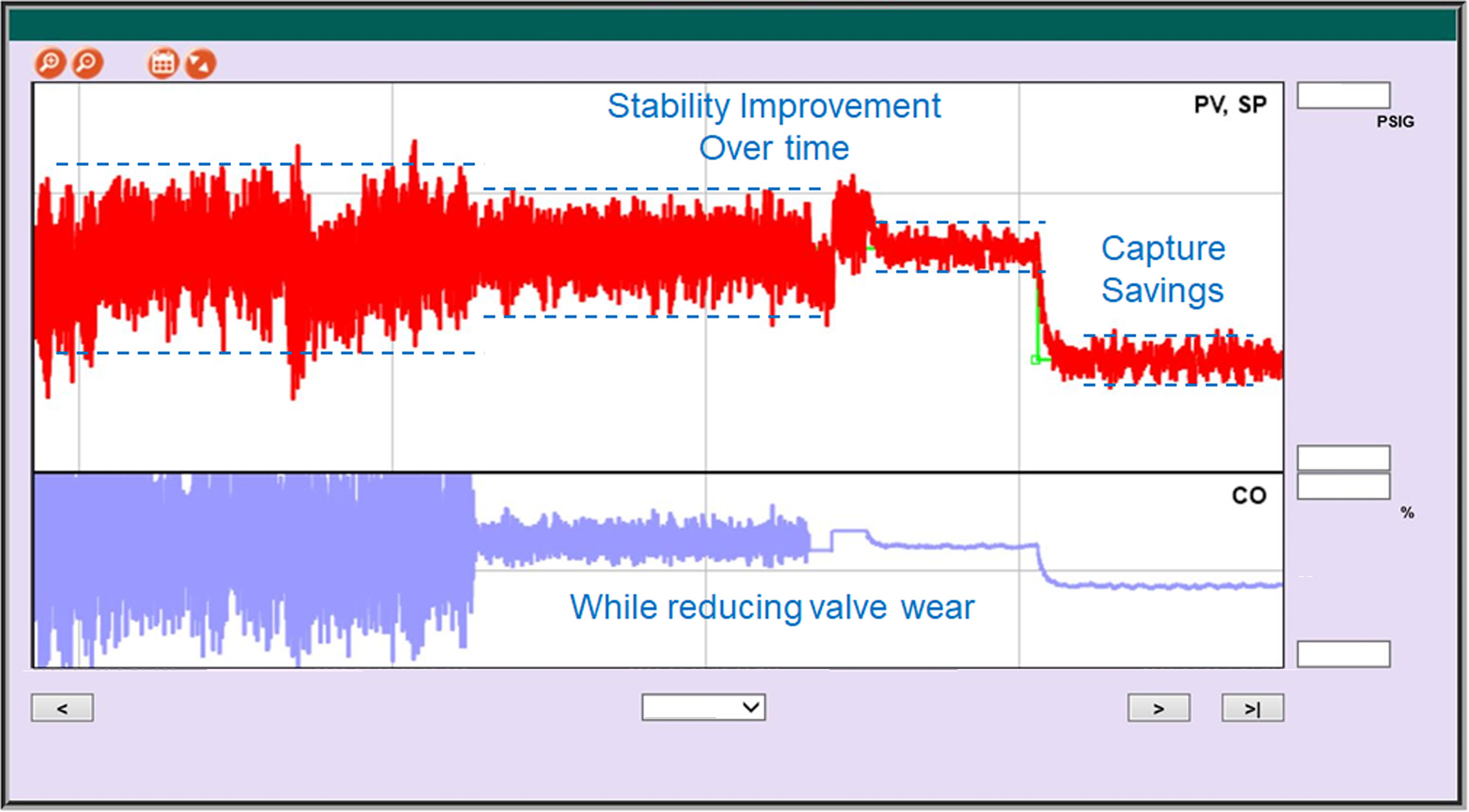This screenshot has height=812, width=1469.
Task: Click the zoom out magnifier icon
Action: [88, 63]
